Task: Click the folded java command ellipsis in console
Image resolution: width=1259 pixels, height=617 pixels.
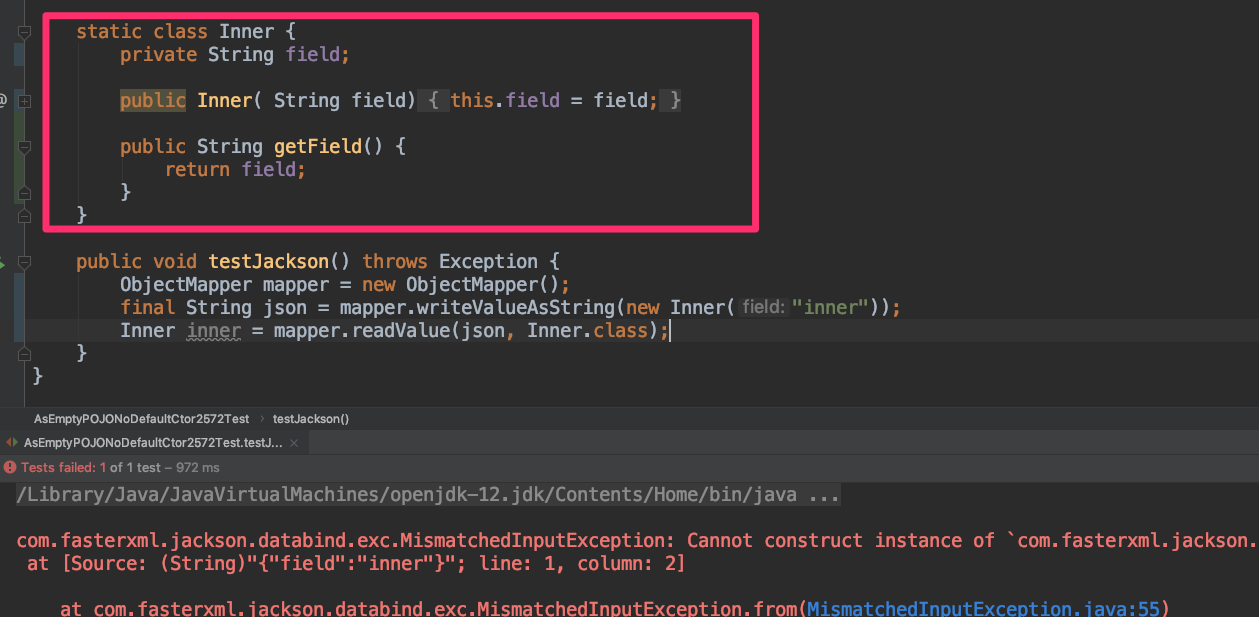Action: (x=824, y=495)
